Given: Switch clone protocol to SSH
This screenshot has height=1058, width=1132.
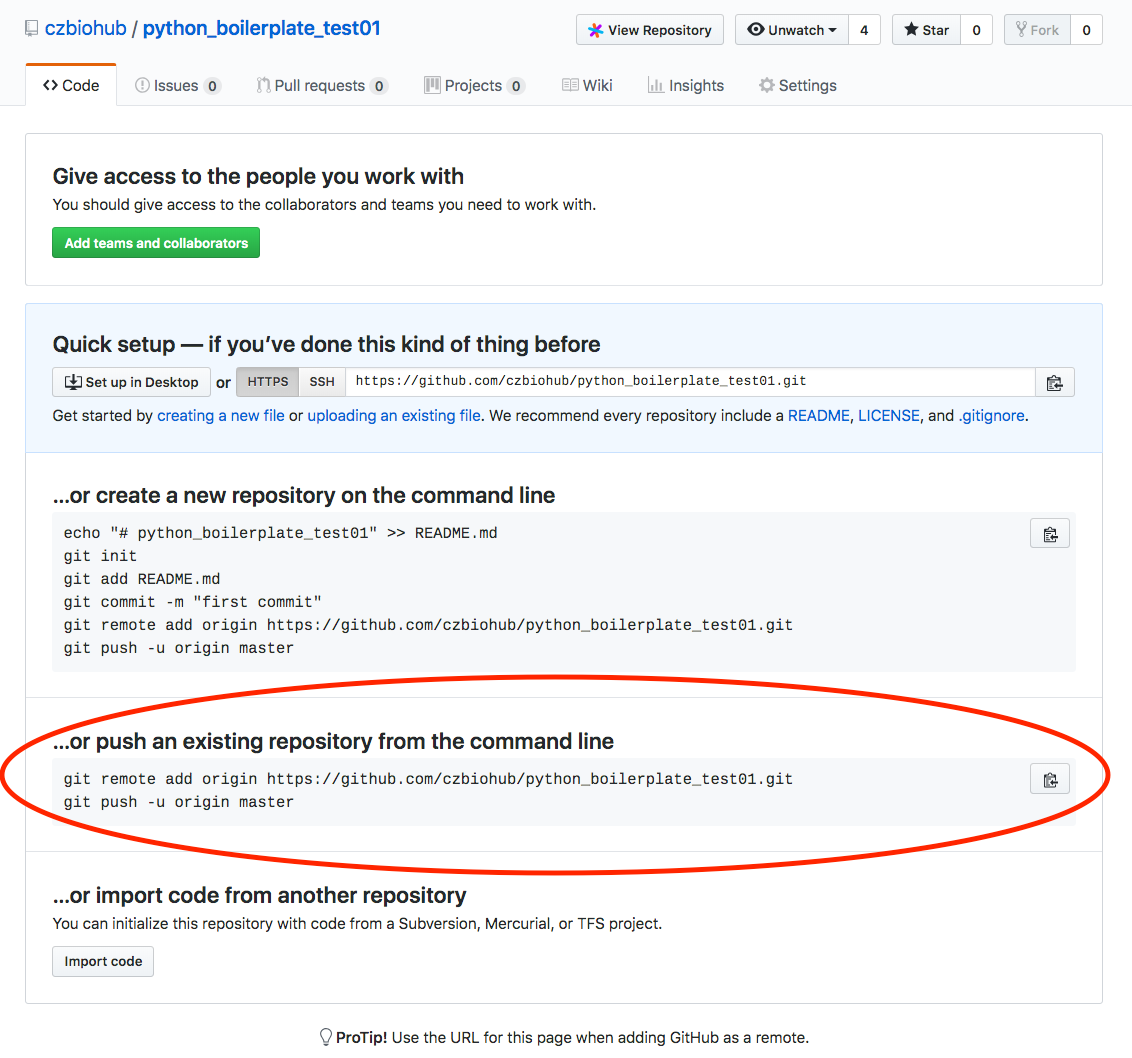Looking at the screenshot, I should [x=322, y=382].
